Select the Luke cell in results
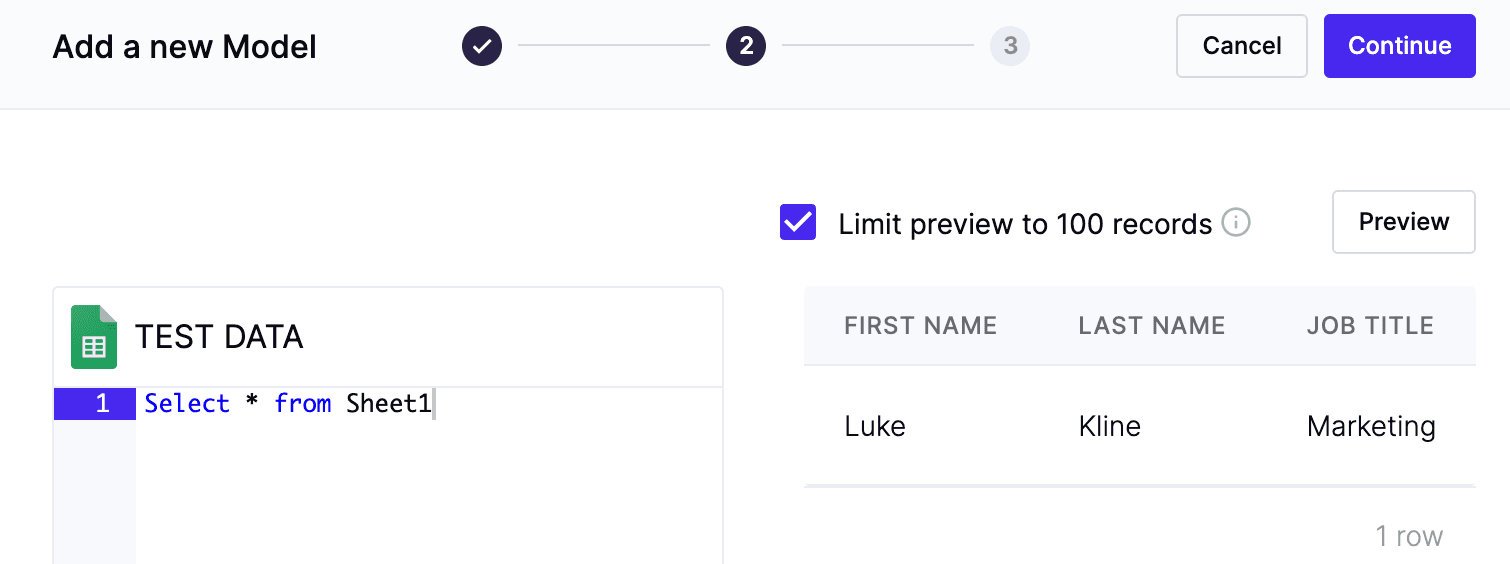 875,426
